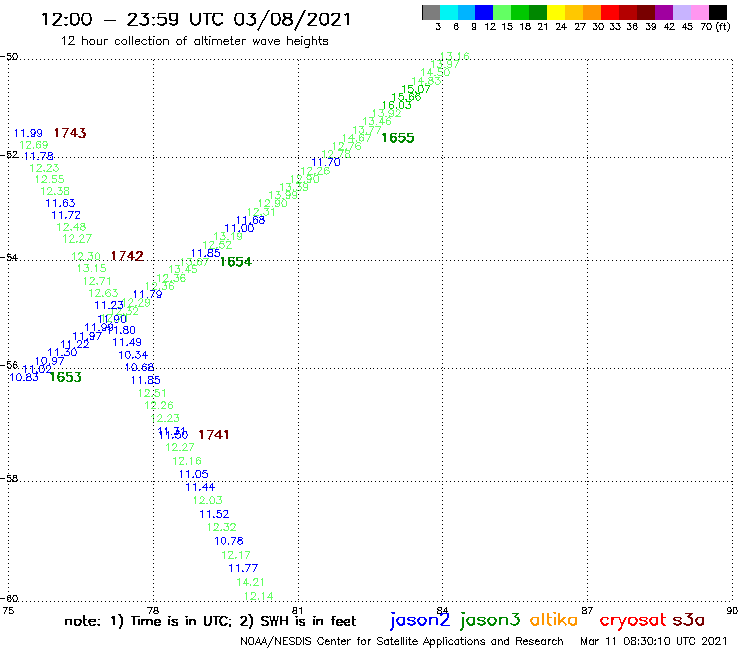
Task: Click the 1741 pass time label
Action: tap(213, 435)
